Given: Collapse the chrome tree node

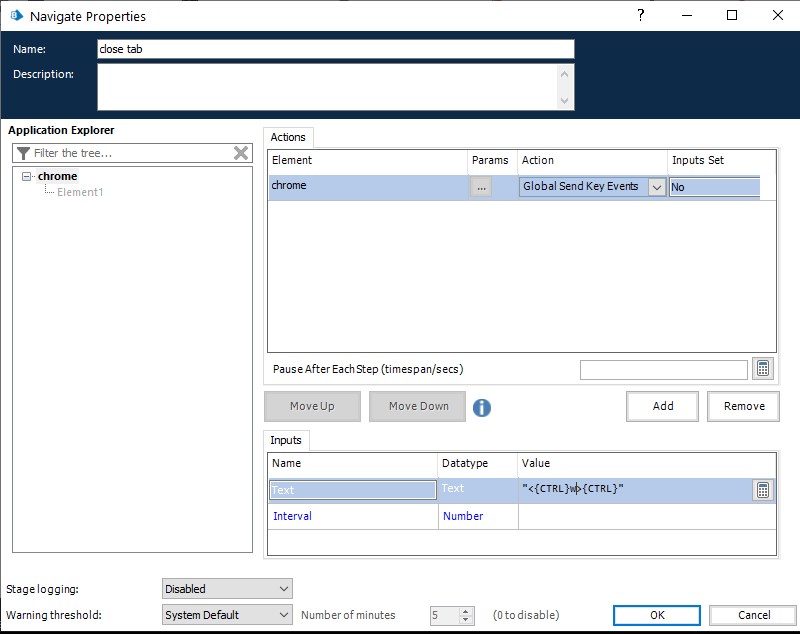Looking at the screenshot, I should click(x=26, y=177).
